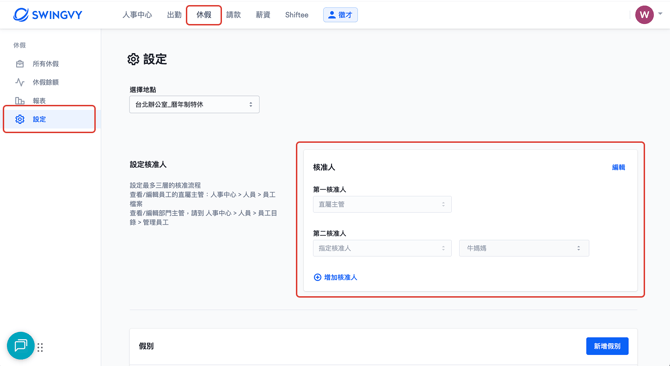670x366 pixels.
Task: Open the 請款 tab
Action: click(233, 15)
